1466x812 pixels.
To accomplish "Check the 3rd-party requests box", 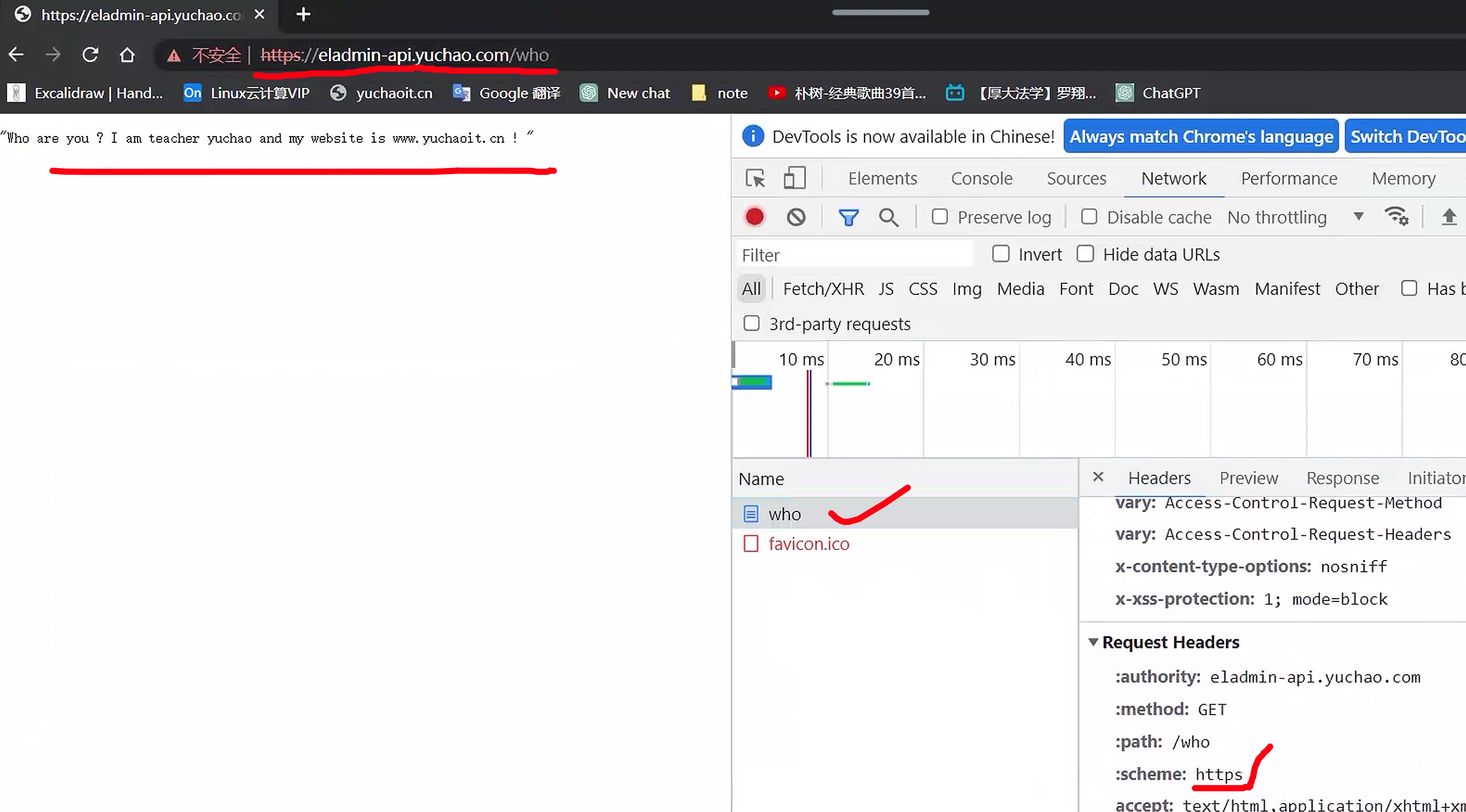I will pyautogui.click(x=751, y=323).
